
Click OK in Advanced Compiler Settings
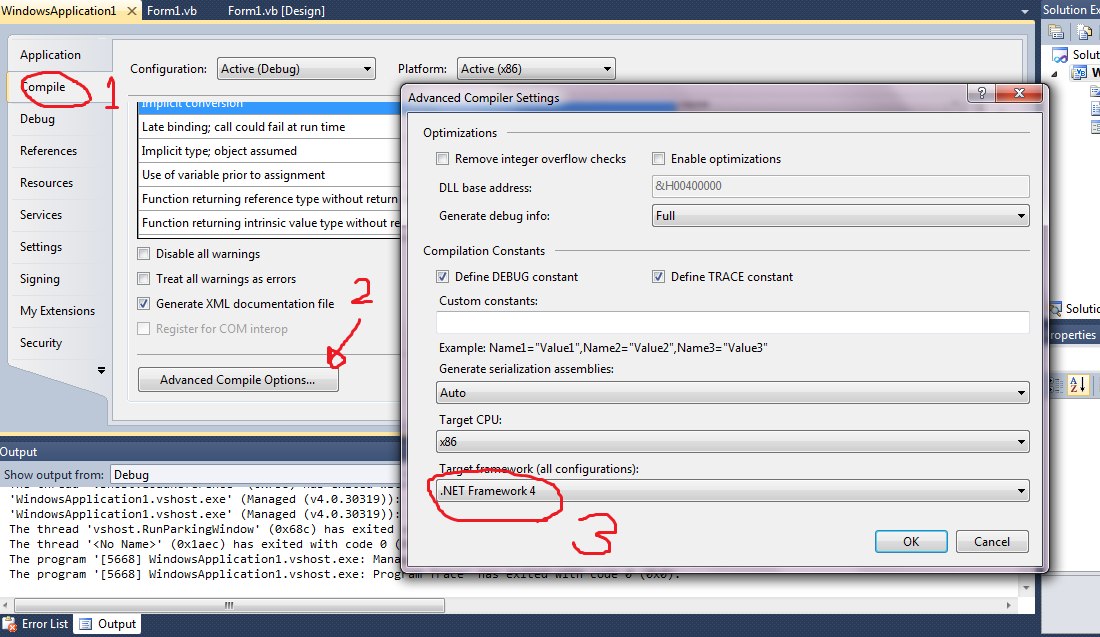click(x=911, y=542)
